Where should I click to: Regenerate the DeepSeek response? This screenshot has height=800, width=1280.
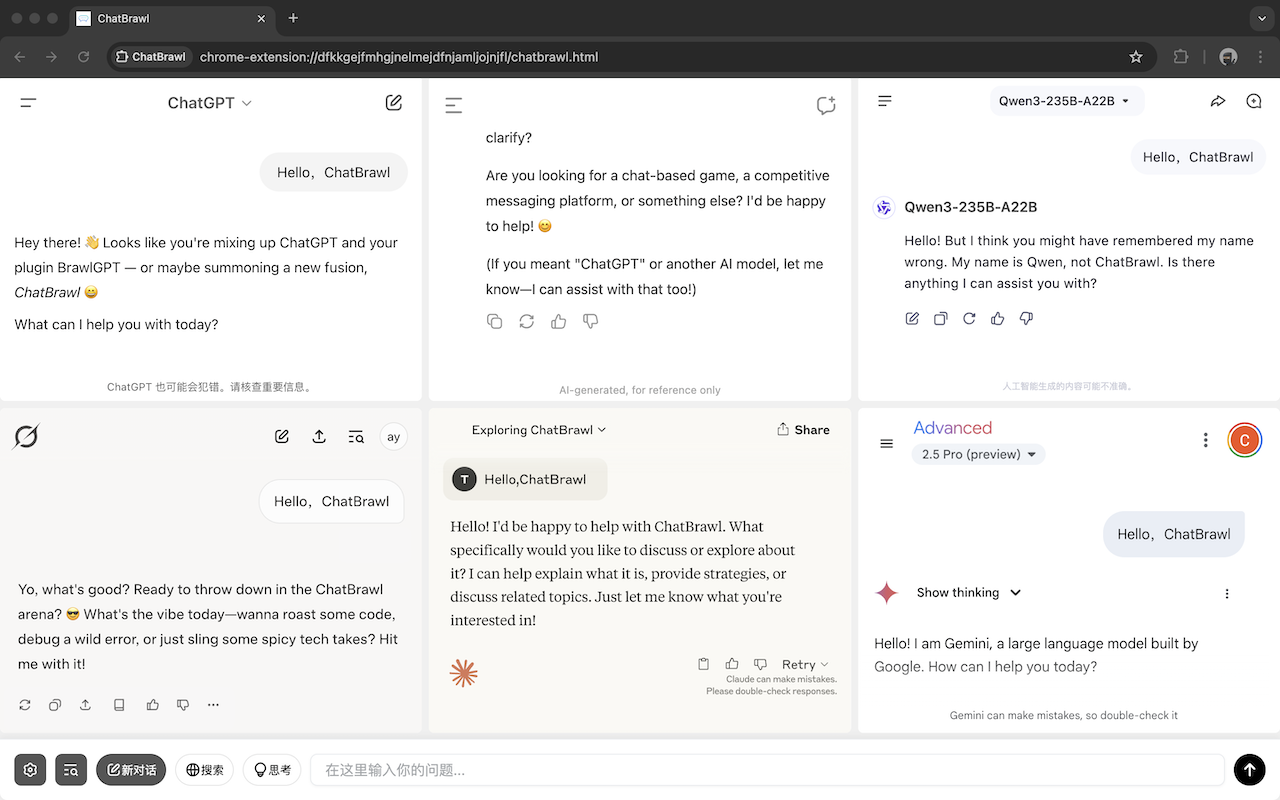(527, 321)
